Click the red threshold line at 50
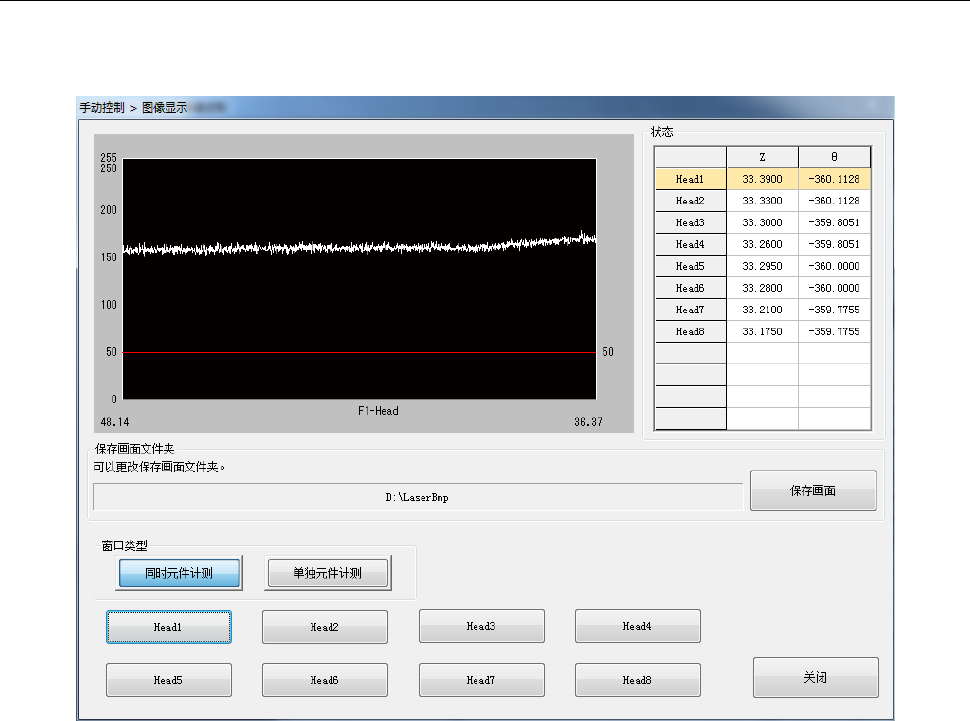Viewport: 970px width, 721px height. click(360, 352)
